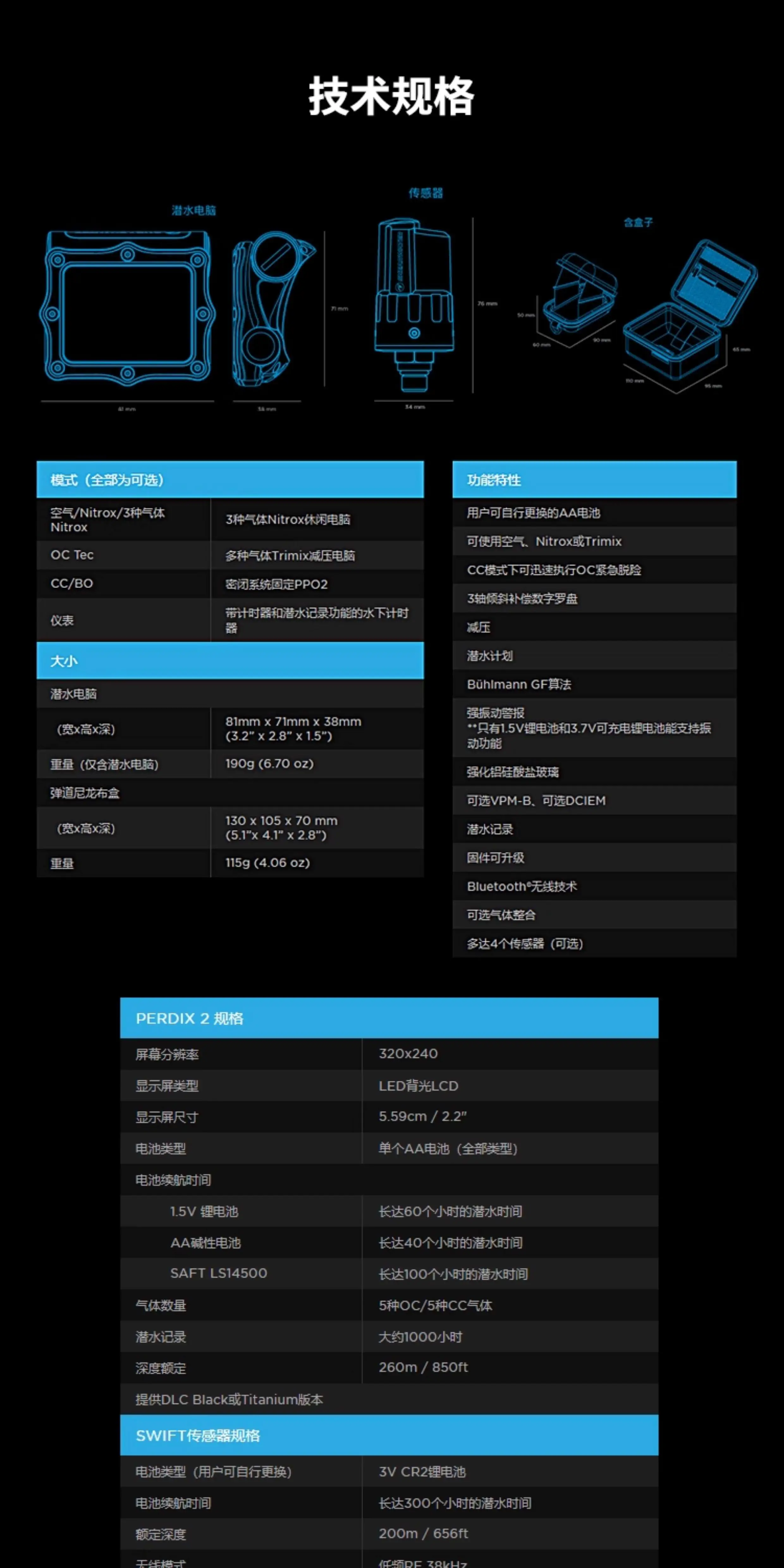Click the 潜水计划 feature row

594,656
